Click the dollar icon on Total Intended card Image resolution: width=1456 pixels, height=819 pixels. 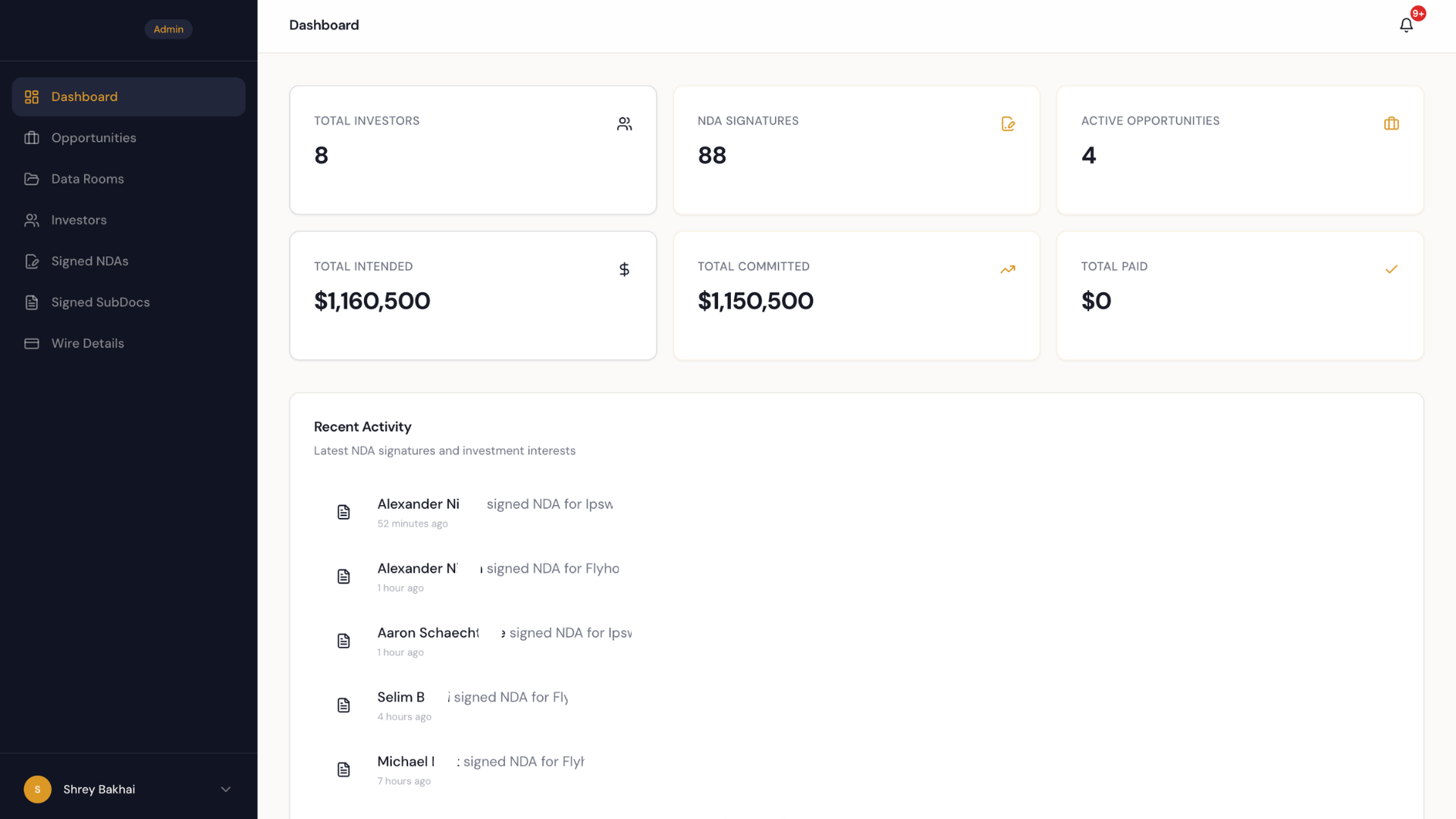click(624, 269)
